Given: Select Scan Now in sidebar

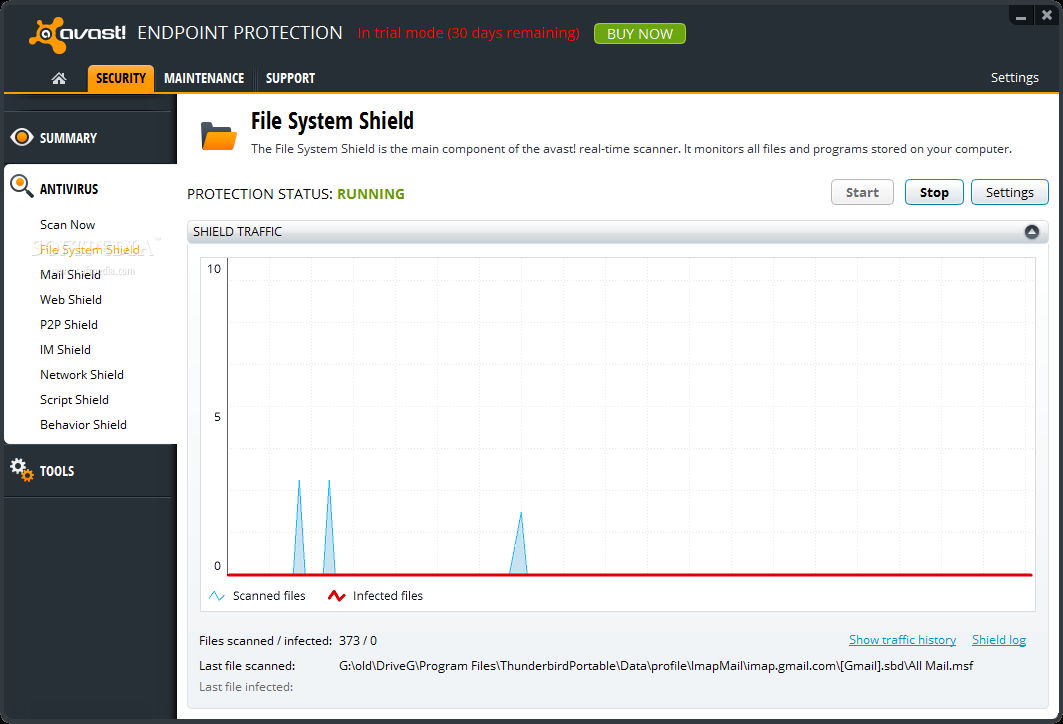Looking at the screenshot, I should pos(67,224).
